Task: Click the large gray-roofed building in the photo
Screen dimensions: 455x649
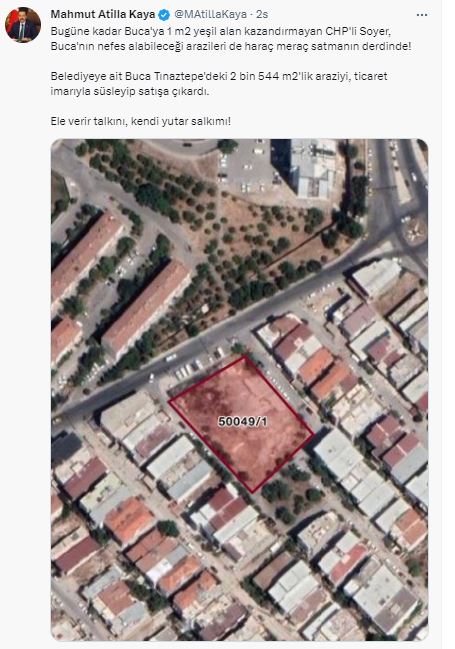Action: click(x=314, y=168)
